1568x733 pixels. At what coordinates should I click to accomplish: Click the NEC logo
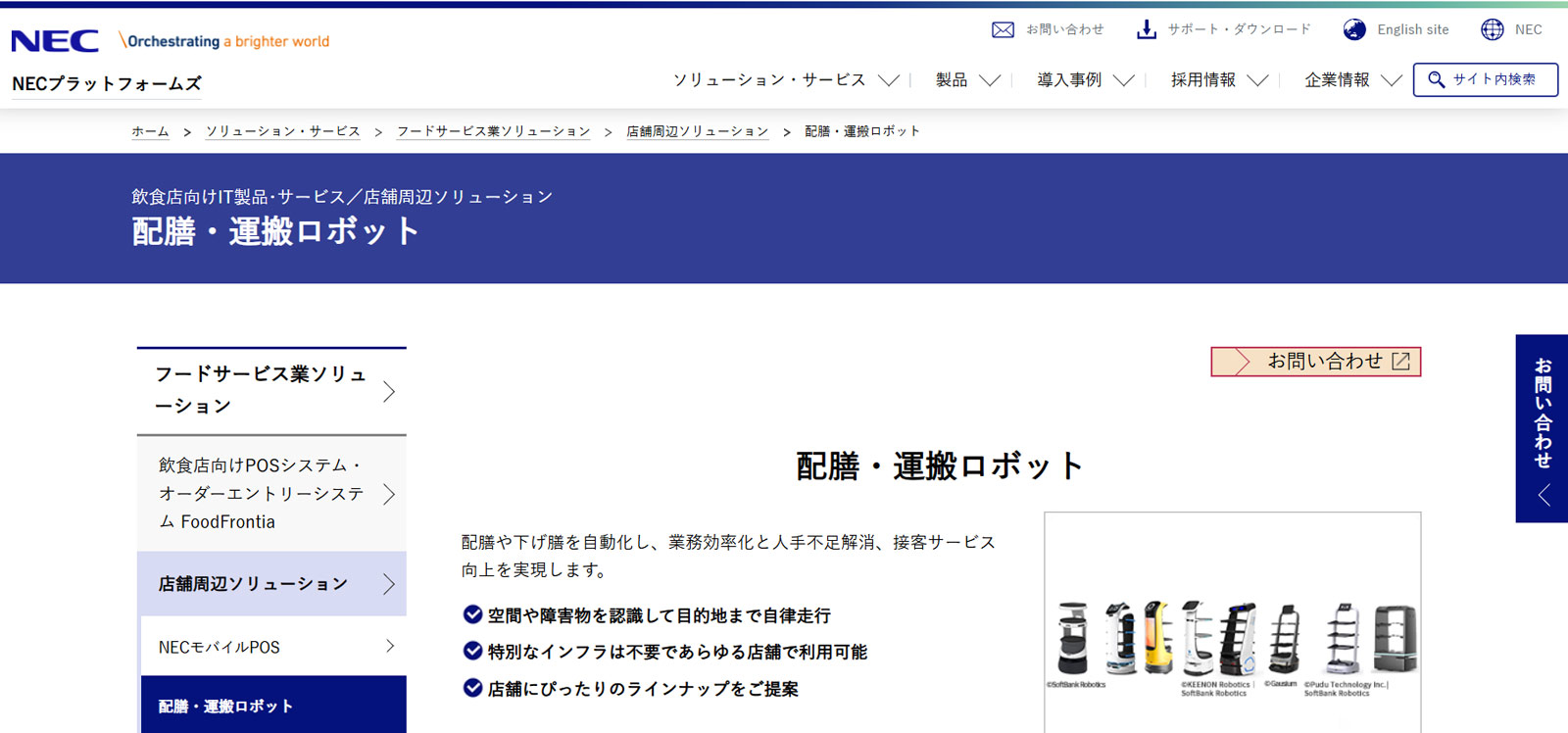55,41
